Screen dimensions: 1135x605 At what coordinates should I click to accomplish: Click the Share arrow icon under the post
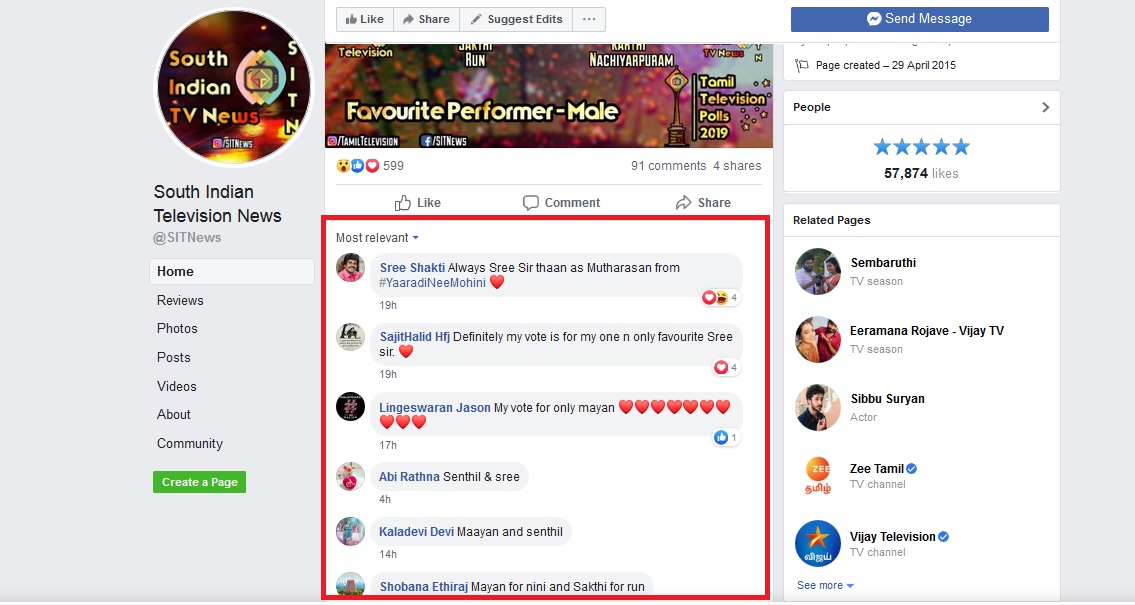683,203
